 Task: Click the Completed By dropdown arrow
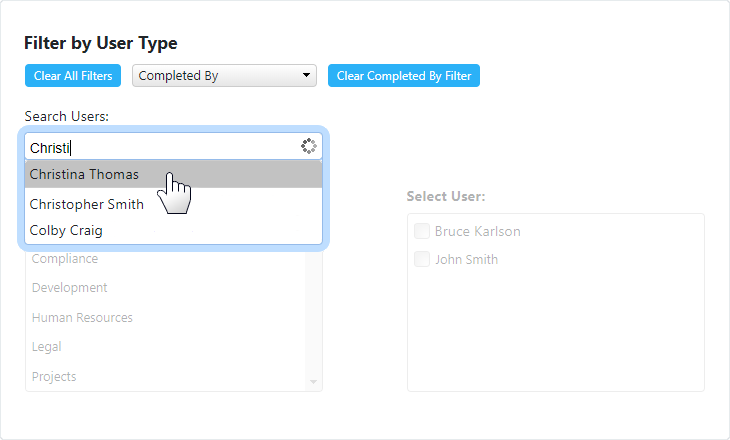[306, 75]
